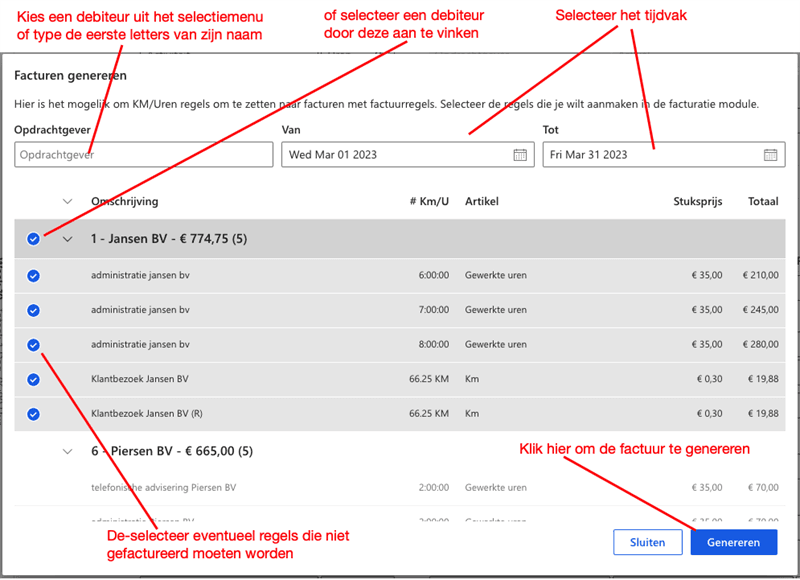Click the € 70,00 total in telefonische advisering row

point(763,488)
